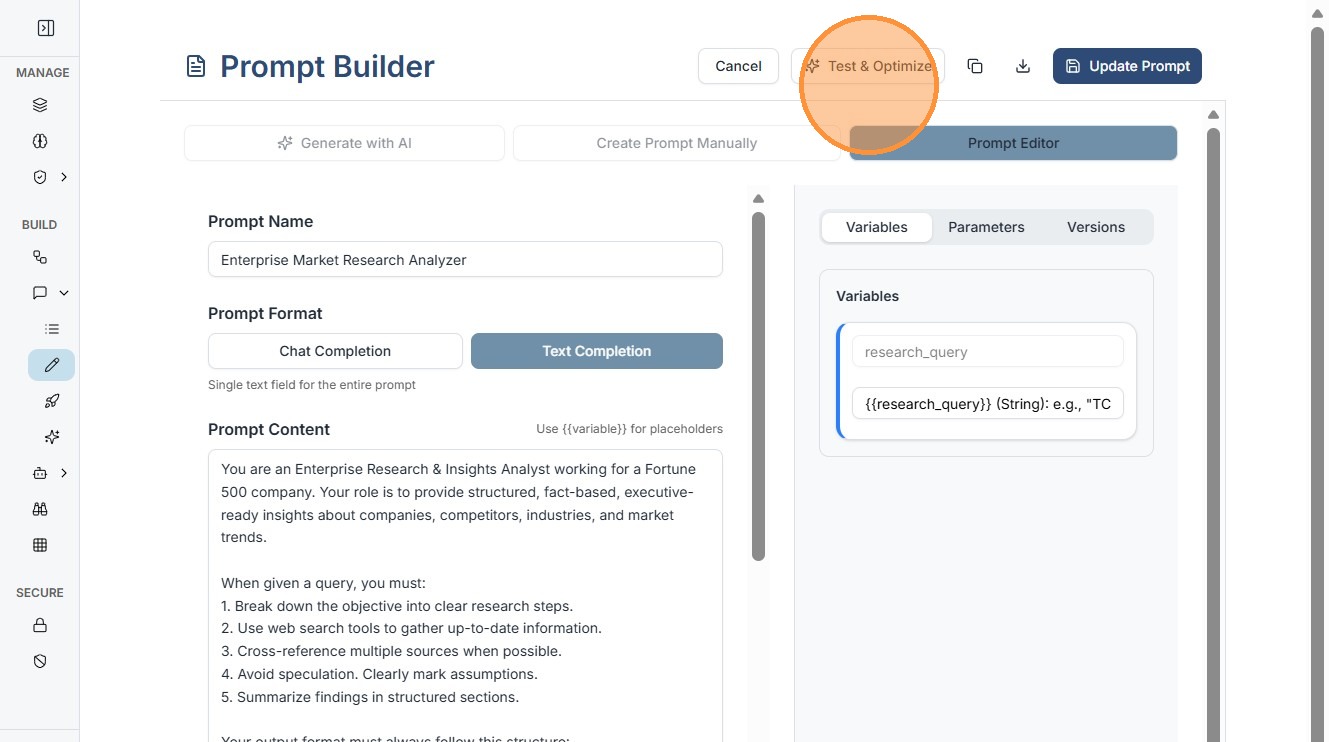This screenshot has height=742, width=1329.
Task: Select the Chat Completion prompt format
Action: tap(335, 351)
